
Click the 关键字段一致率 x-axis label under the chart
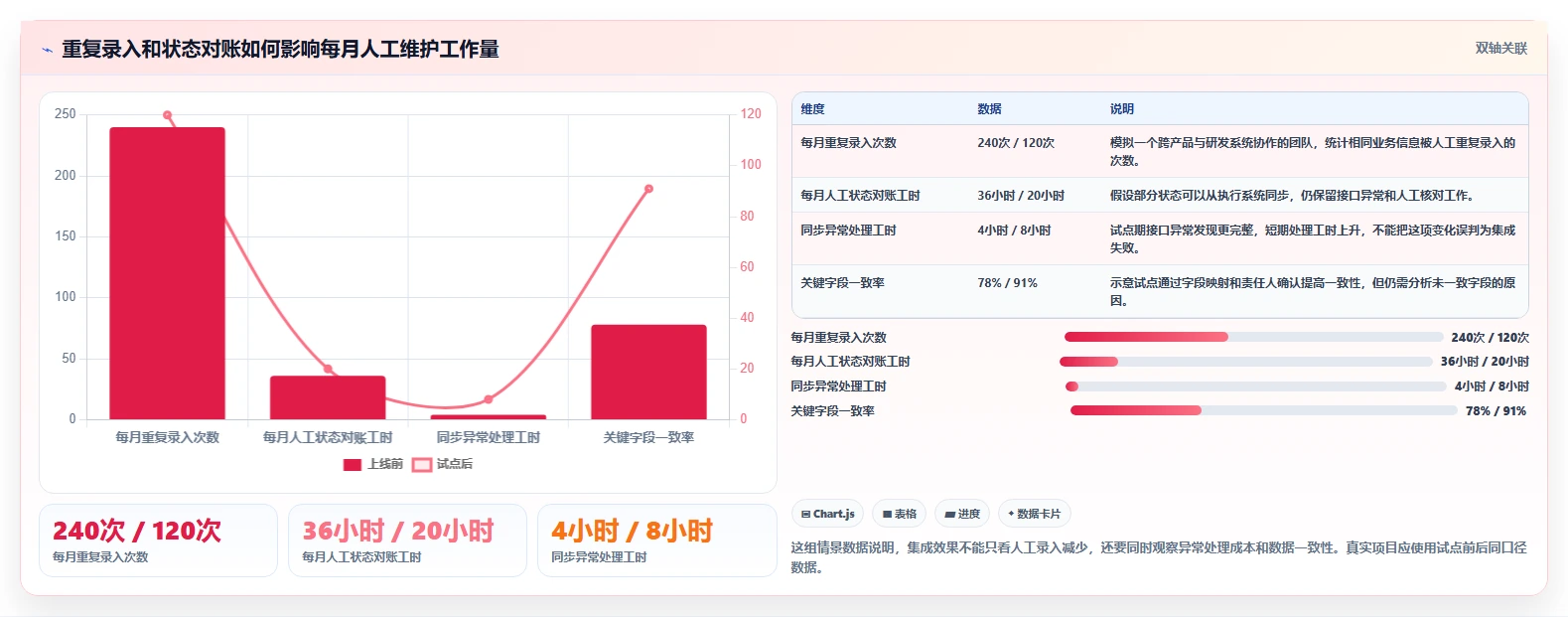[x=648, y=437]
